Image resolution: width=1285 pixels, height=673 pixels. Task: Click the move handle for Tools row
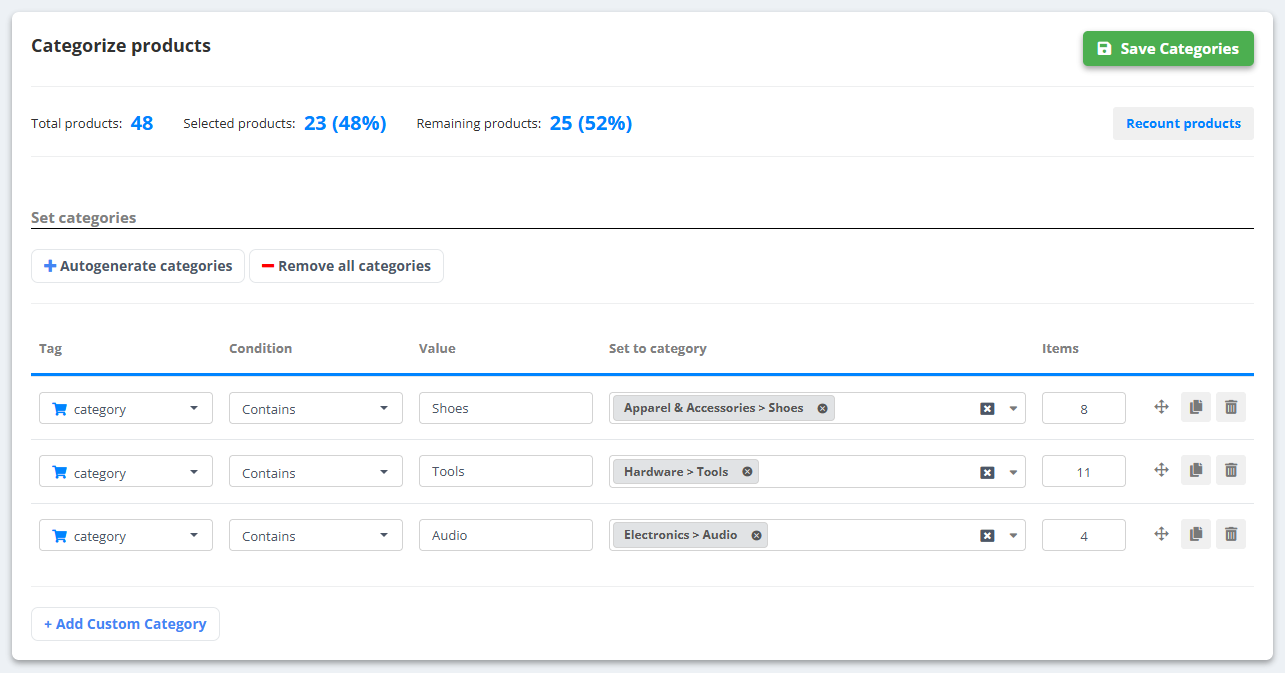(x=1161, y=470)
